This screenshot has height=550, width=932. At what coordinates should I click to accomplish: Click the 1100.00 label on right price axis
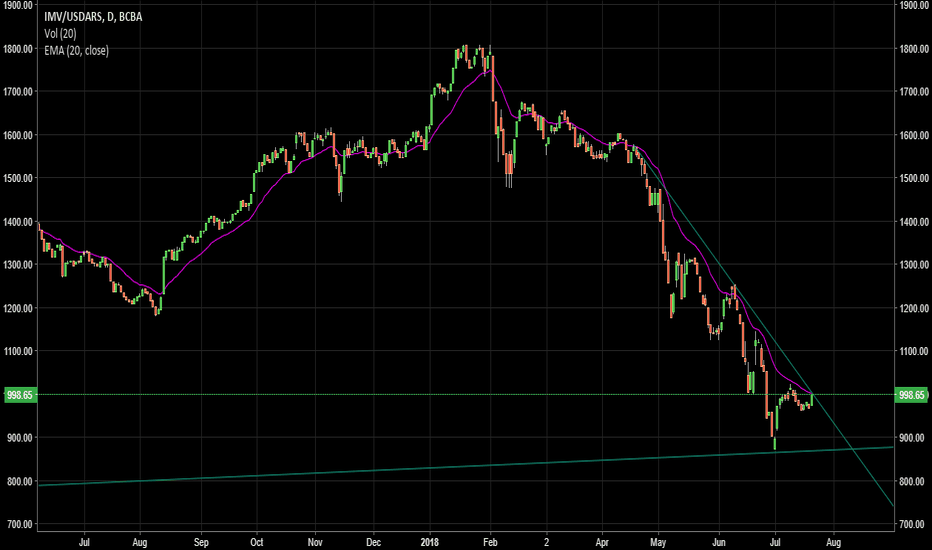coord(914,351)
